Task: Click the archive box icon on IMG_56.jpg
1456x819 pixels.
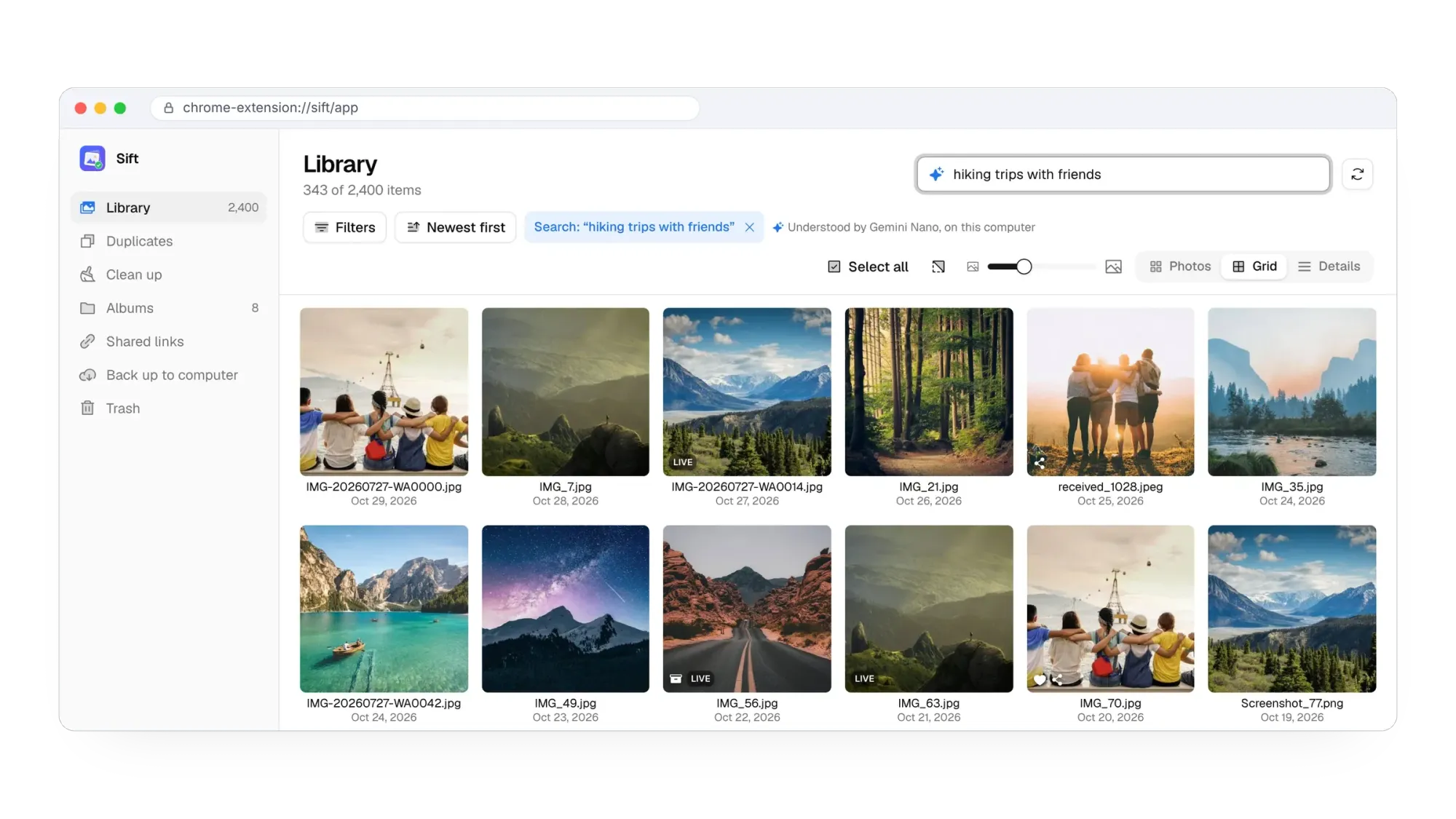Action: click(x=676, y=678)
